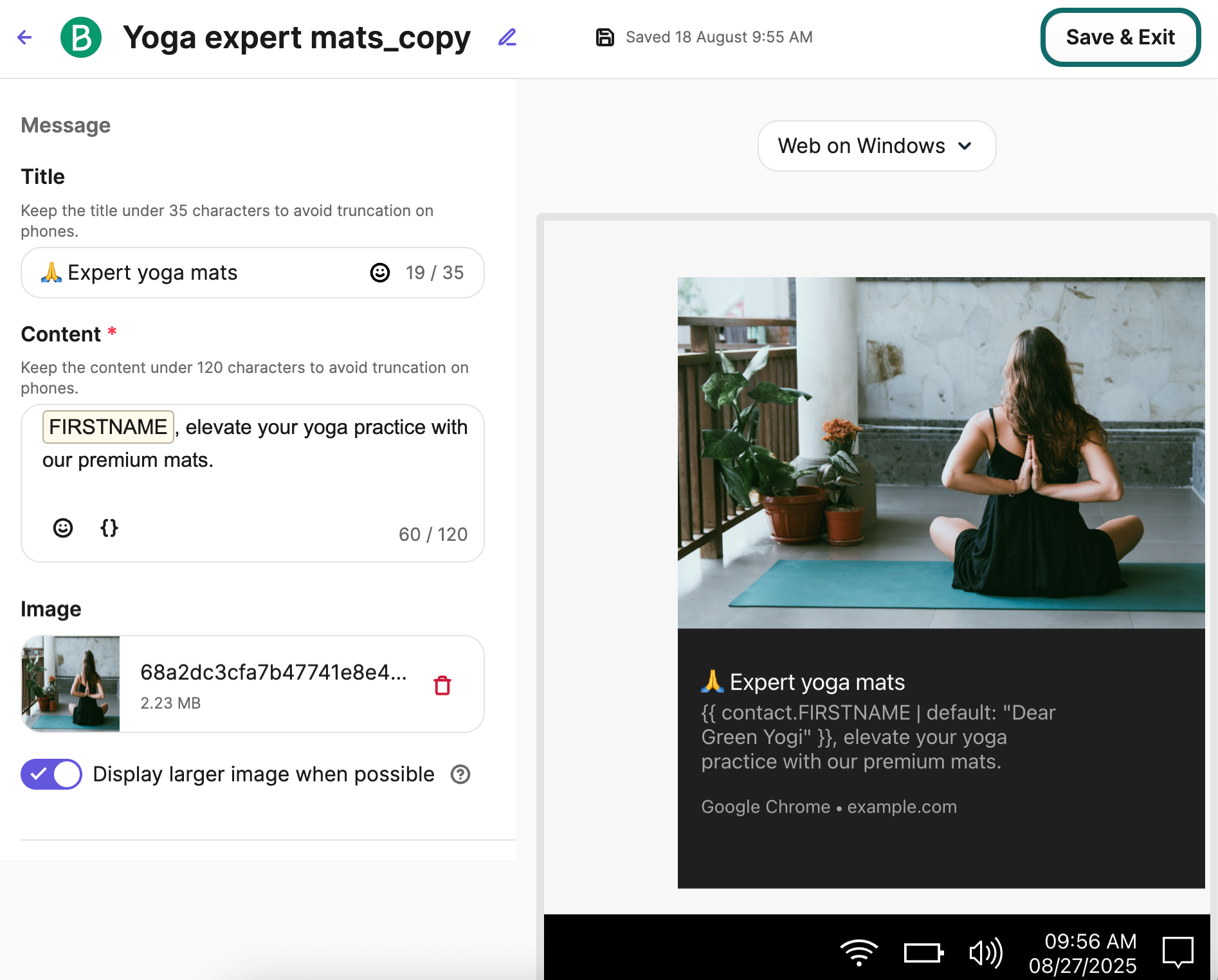The height and width of the screenshot is (980, 1218).
Task: Click the chevron in the preview platform selector
Action: (x=965, y=146)
